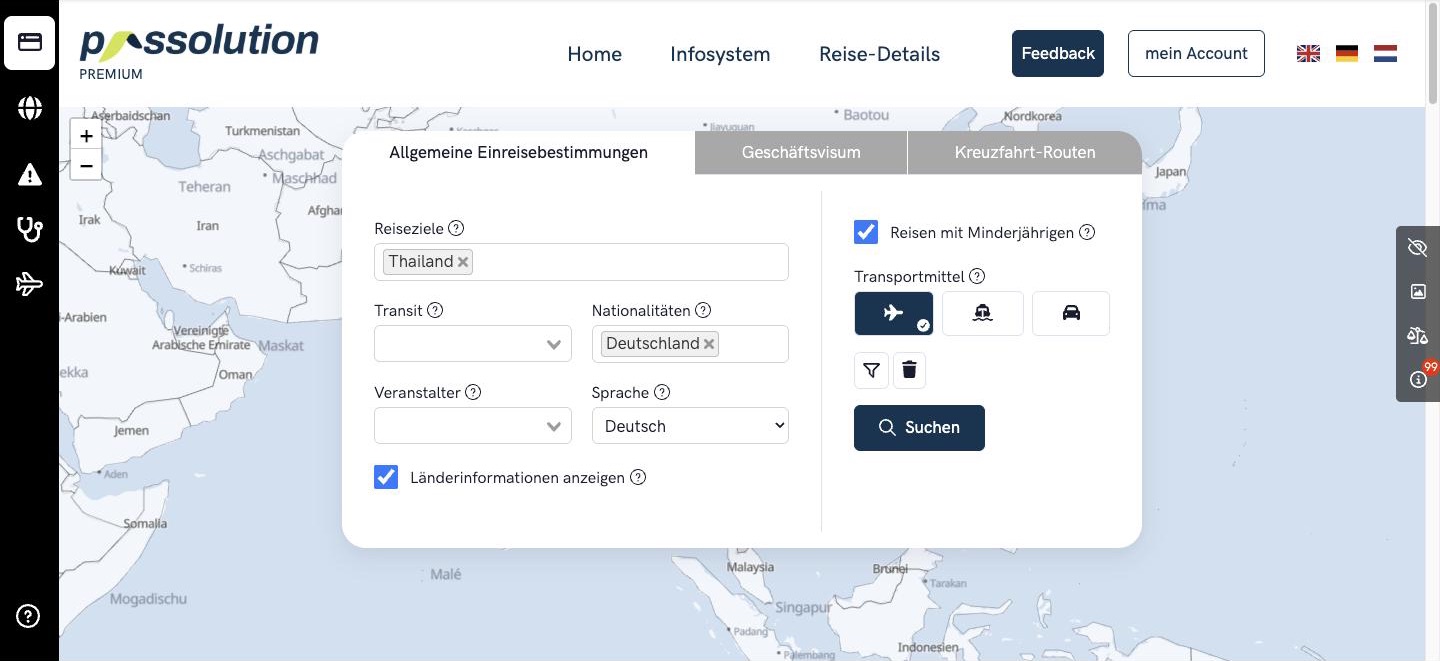Show help for Nationalitäten
1440x661 pixels.
[703, 310]
